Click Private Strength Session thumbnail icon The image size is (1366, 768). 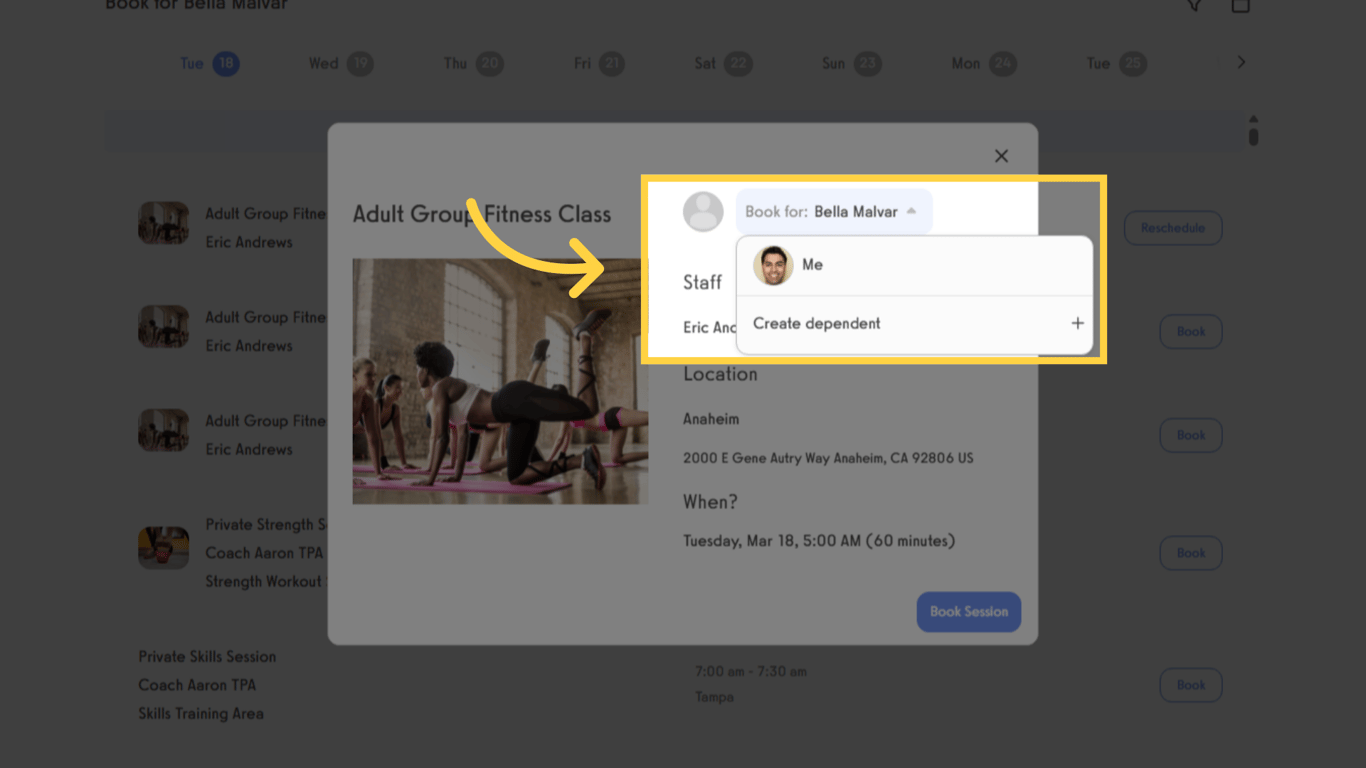163,548
